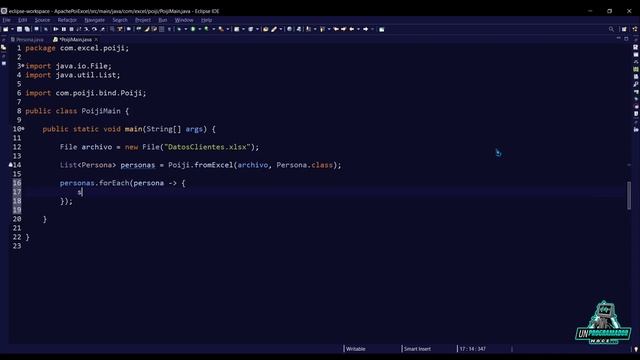This screenshot has width=640, height=360.
Task: Click the Last Edit Location arrow
Action: tap(336, 29)
